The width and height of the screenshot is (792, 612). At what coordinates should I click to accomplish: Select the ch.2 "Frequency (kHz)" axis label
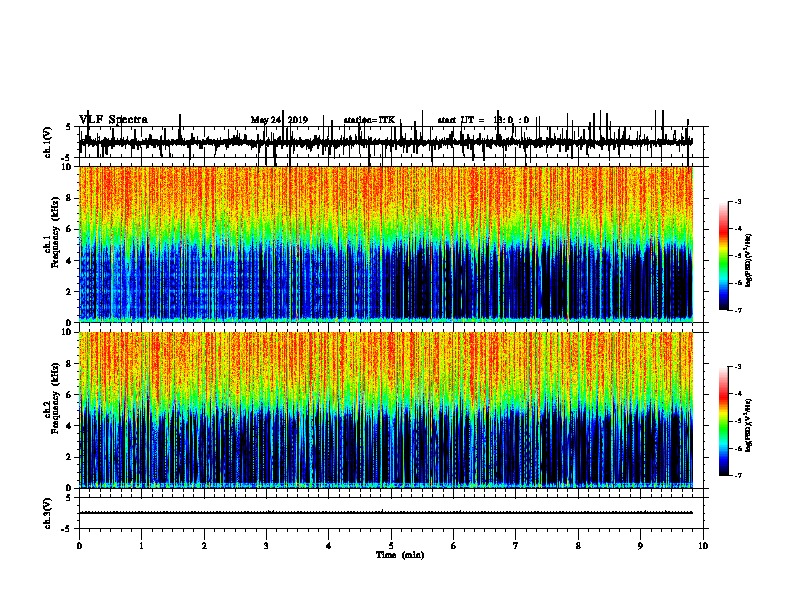pos(55,398)
